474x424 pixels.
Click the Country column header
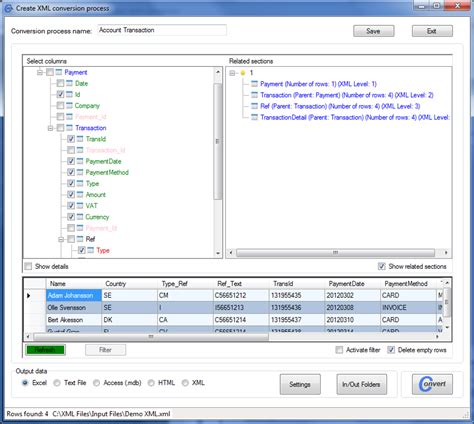tap(129, 284)
